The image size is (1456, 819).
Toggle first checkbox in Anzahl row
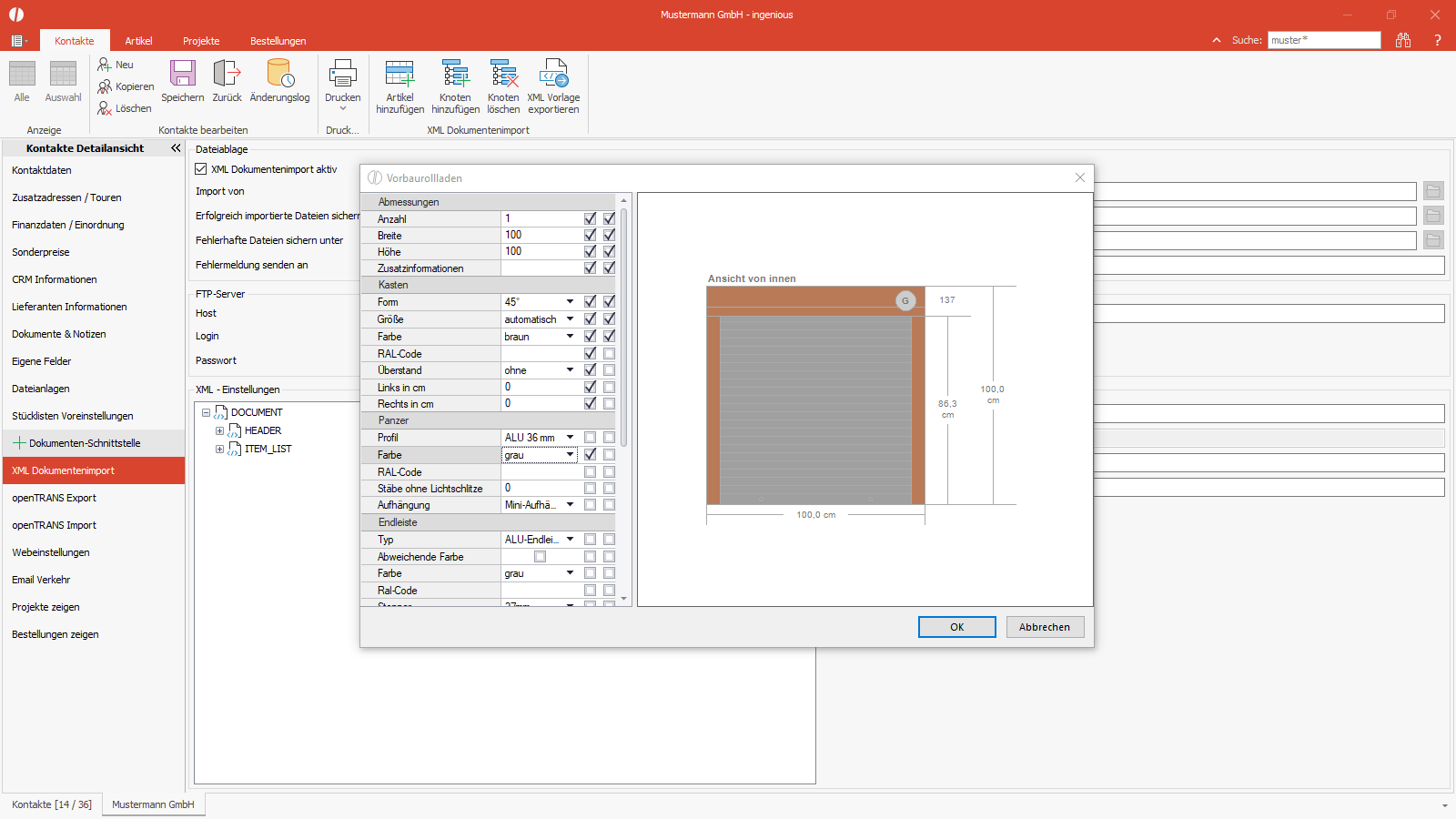590,218
